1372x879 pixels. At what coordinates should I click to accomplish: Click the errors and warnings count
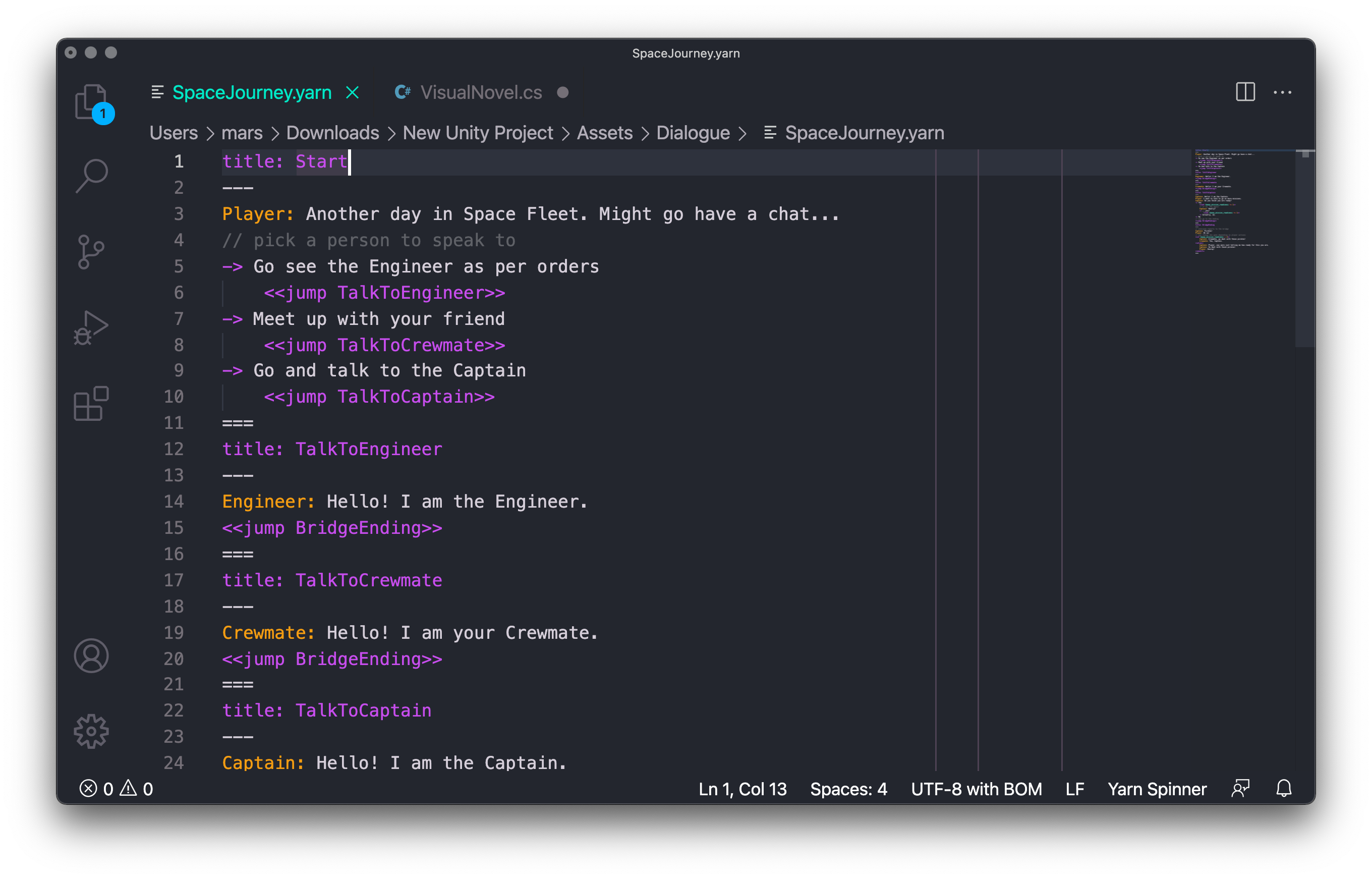pos(117,789)
